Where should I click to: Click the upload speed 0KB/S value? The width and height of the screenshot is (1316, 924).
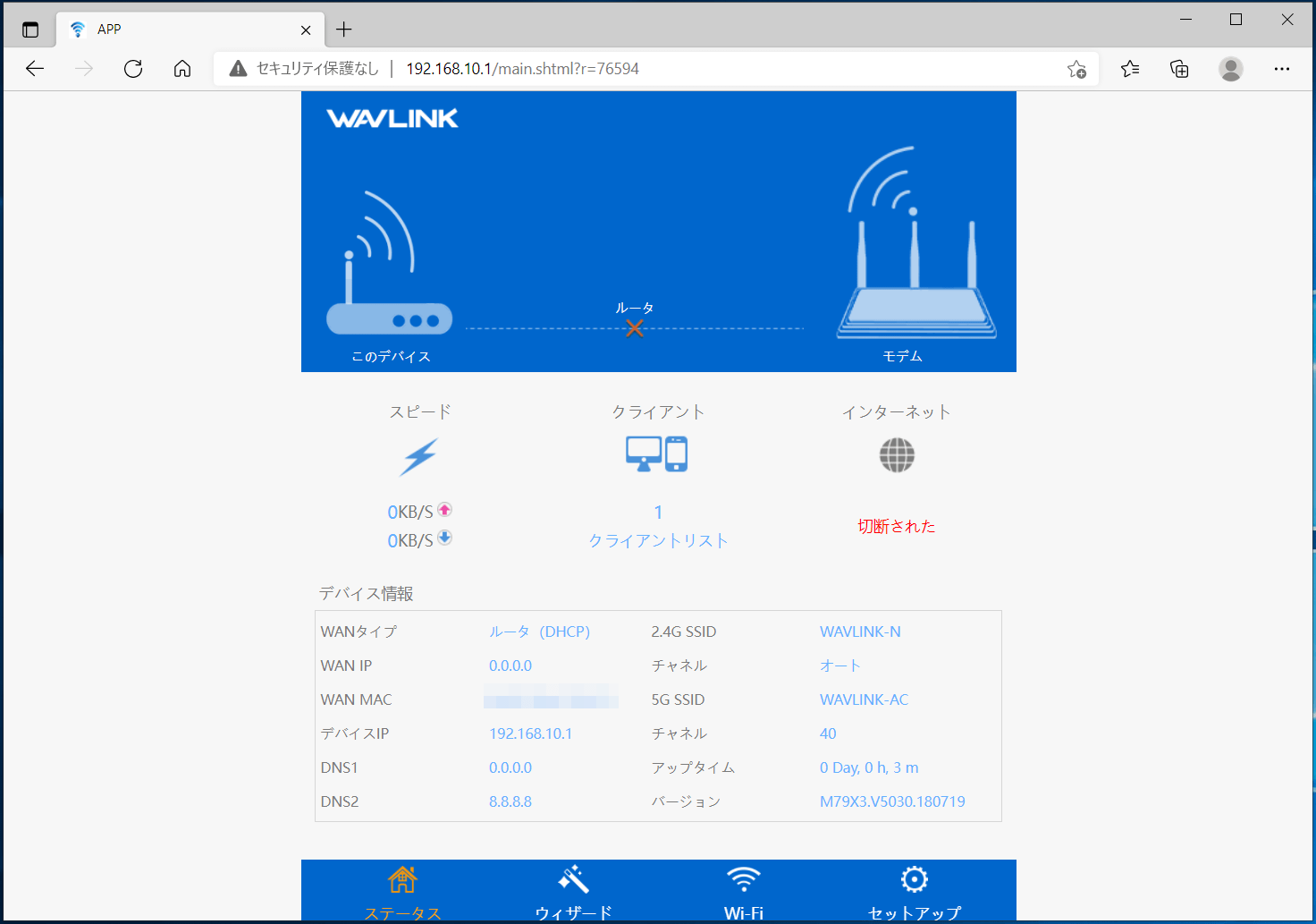click(410, 513)
